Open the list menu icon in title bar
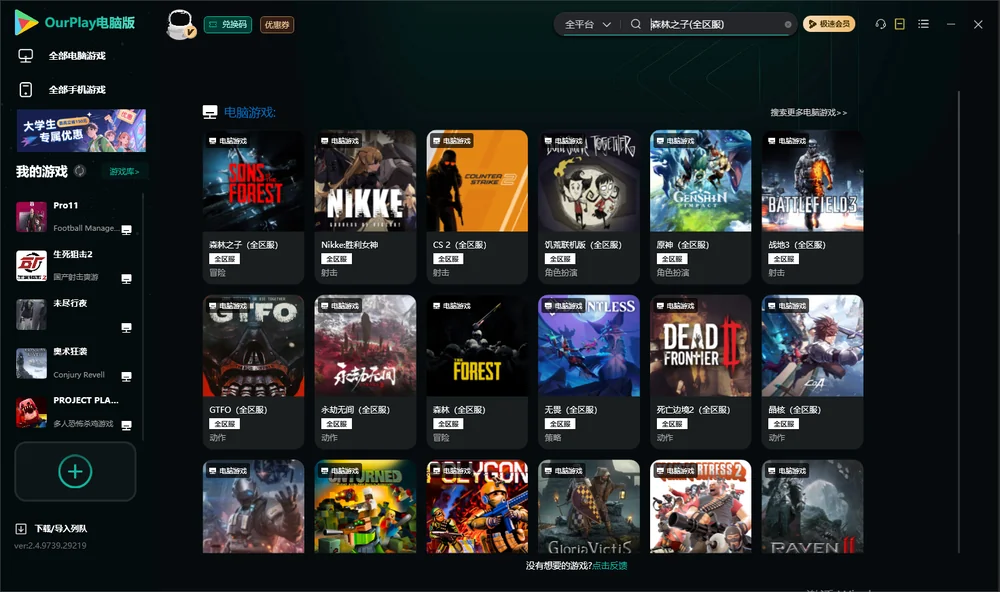Viewport: 1000px width, 592px height. coord(923,24)
